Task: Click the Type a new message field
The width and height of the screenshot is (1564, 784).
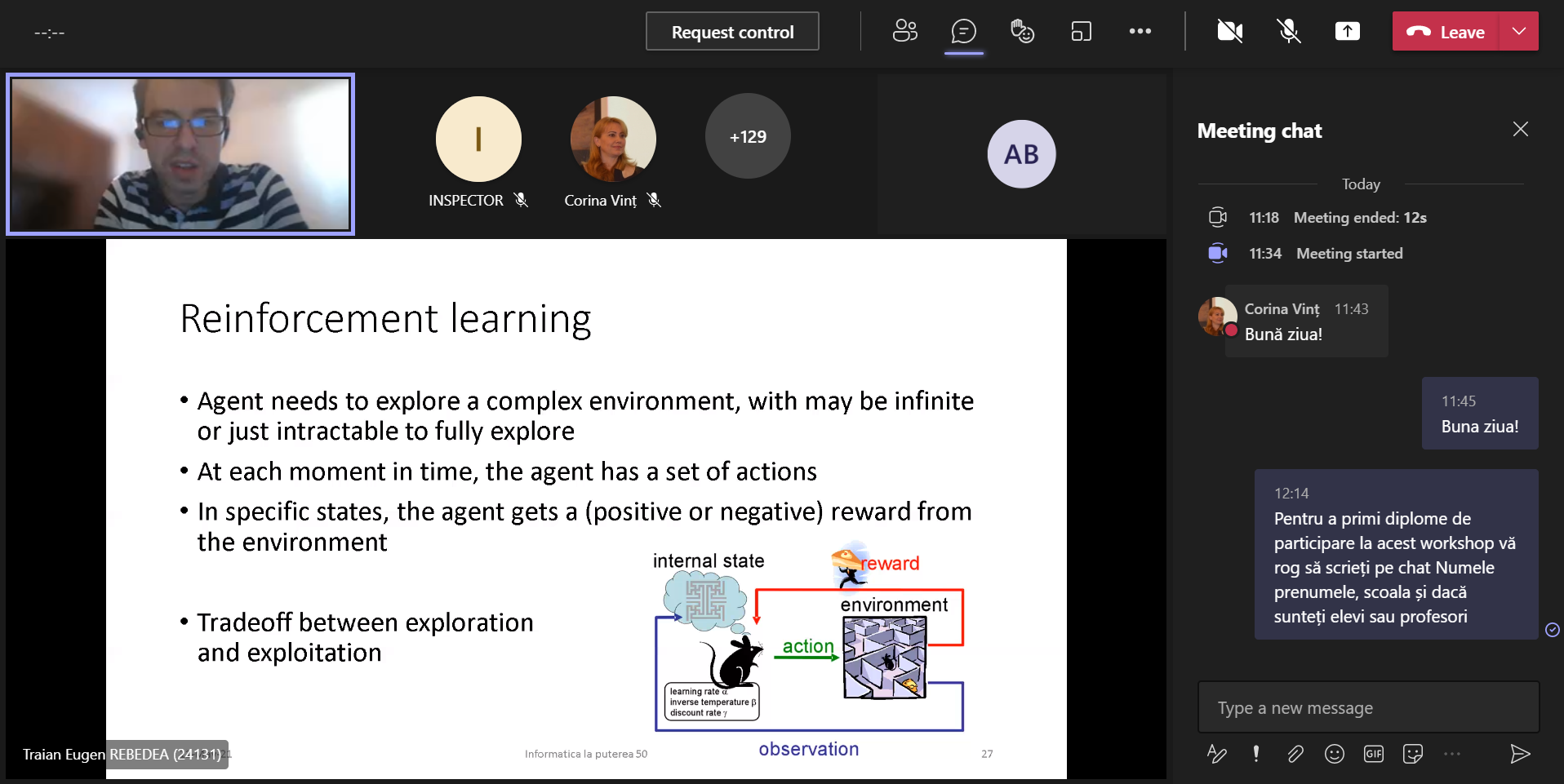Action: click(x=1368, y=707)
